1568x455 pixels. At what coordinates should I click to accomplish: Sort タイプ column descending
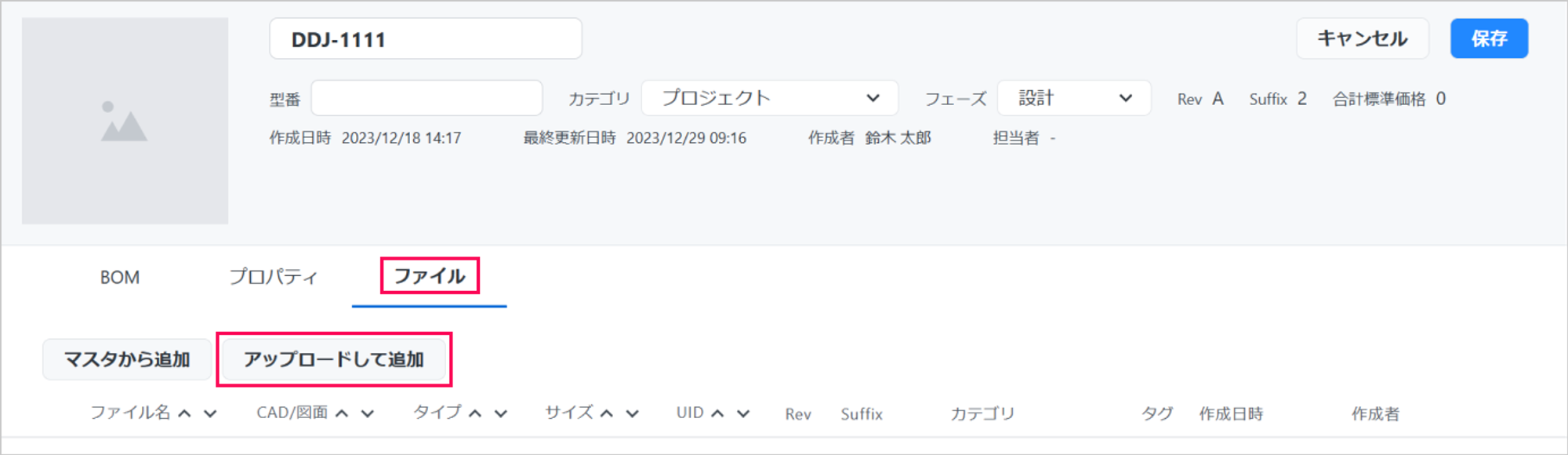point(501,413)
